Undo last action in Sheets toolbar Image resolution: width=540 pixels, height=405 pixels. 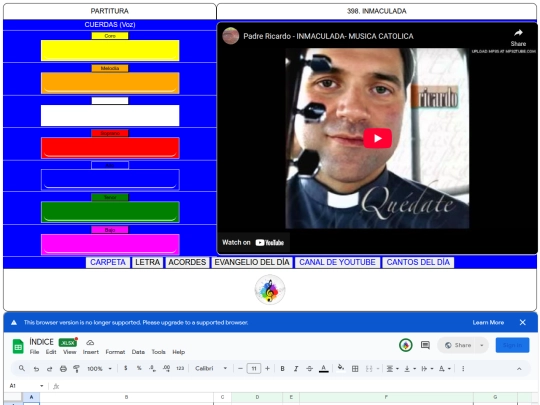(x=36, y=368)
